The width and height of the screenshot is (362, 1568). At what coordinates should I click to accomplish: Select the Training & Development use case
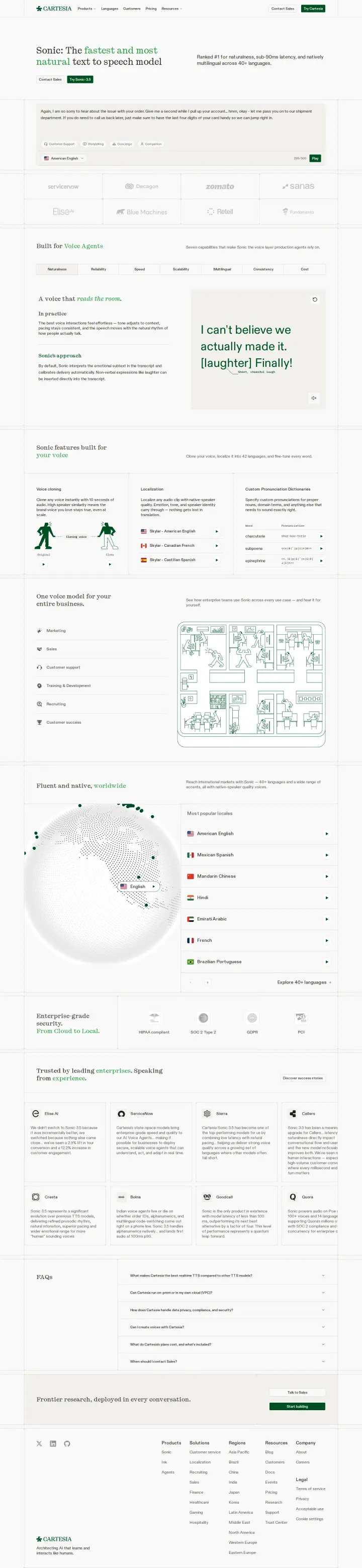[x=102, y=685]
